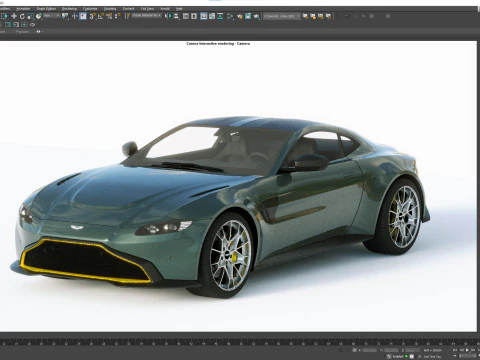Image resolution: width=480 pixels, height=360 pixels.
Task: Open the Named Selection Sets dropdown
Action: (x=147, y=16)
